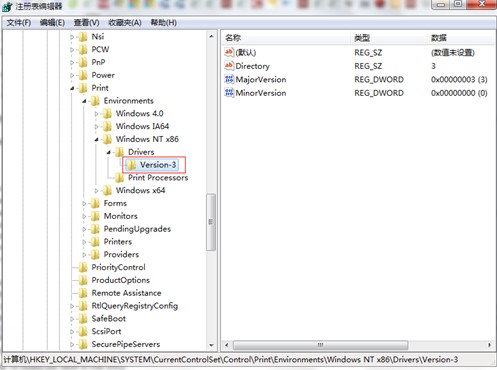Click the Power folder icon
This screenshot has width=497, height=370.
click(x=83, y=75)
